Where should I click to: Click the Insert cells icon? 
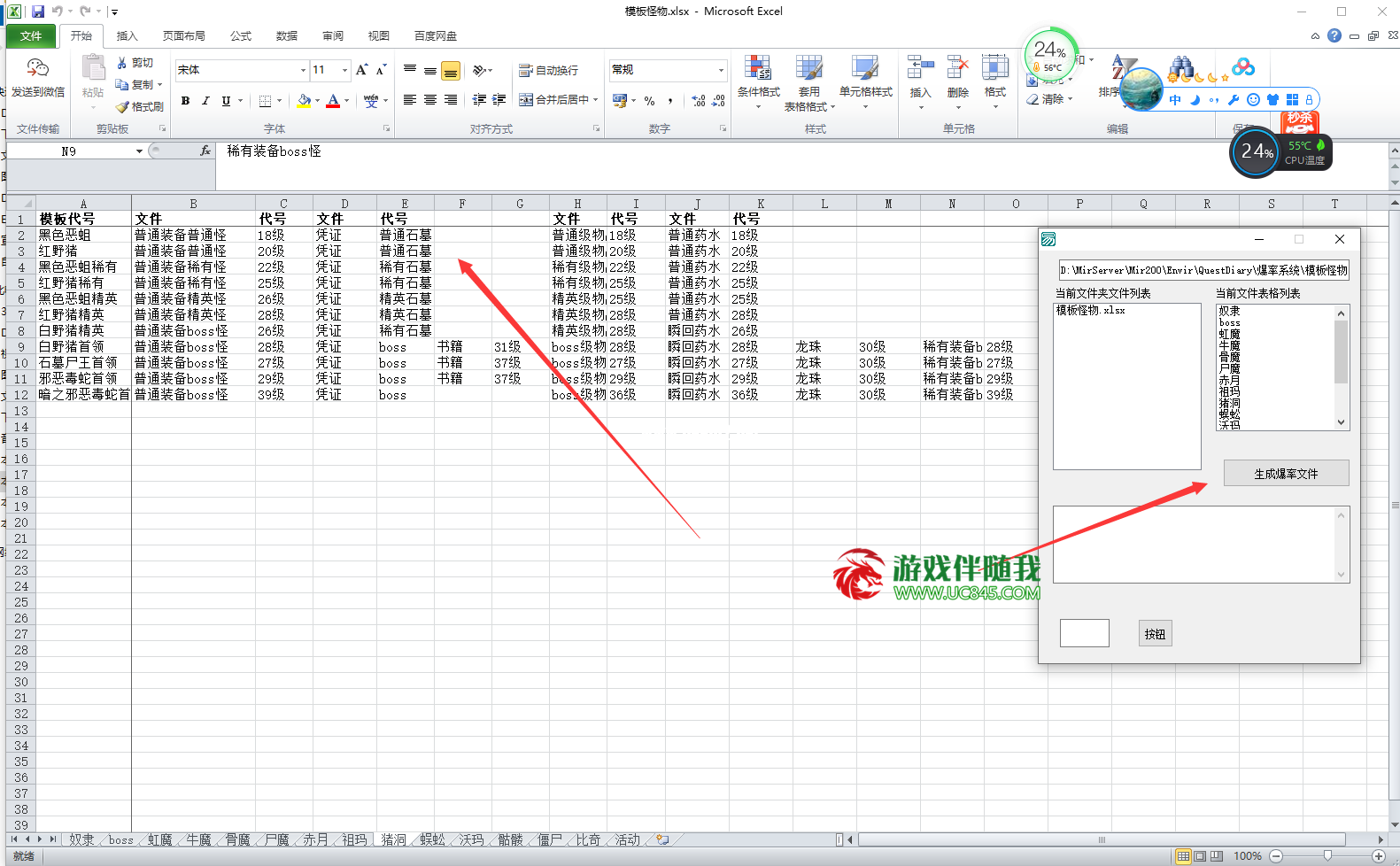(920, 67)
